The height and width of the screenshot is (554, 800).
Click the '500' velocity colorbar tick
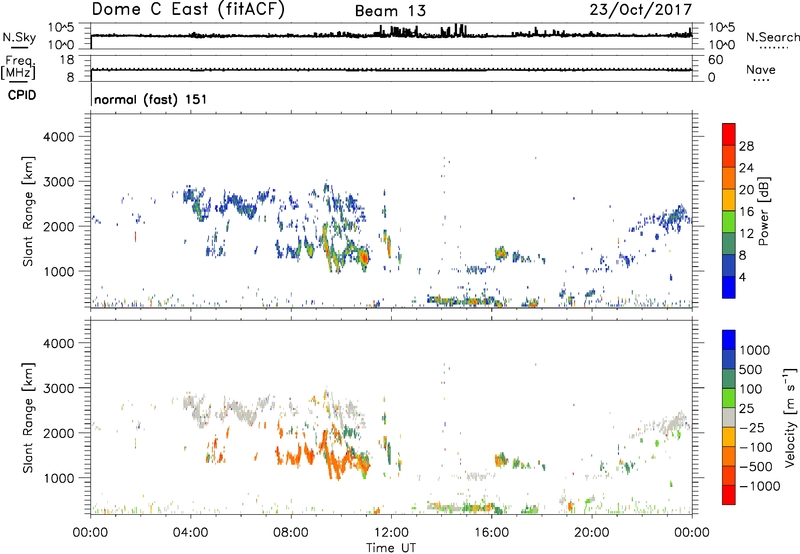click(x=751, y=369)
